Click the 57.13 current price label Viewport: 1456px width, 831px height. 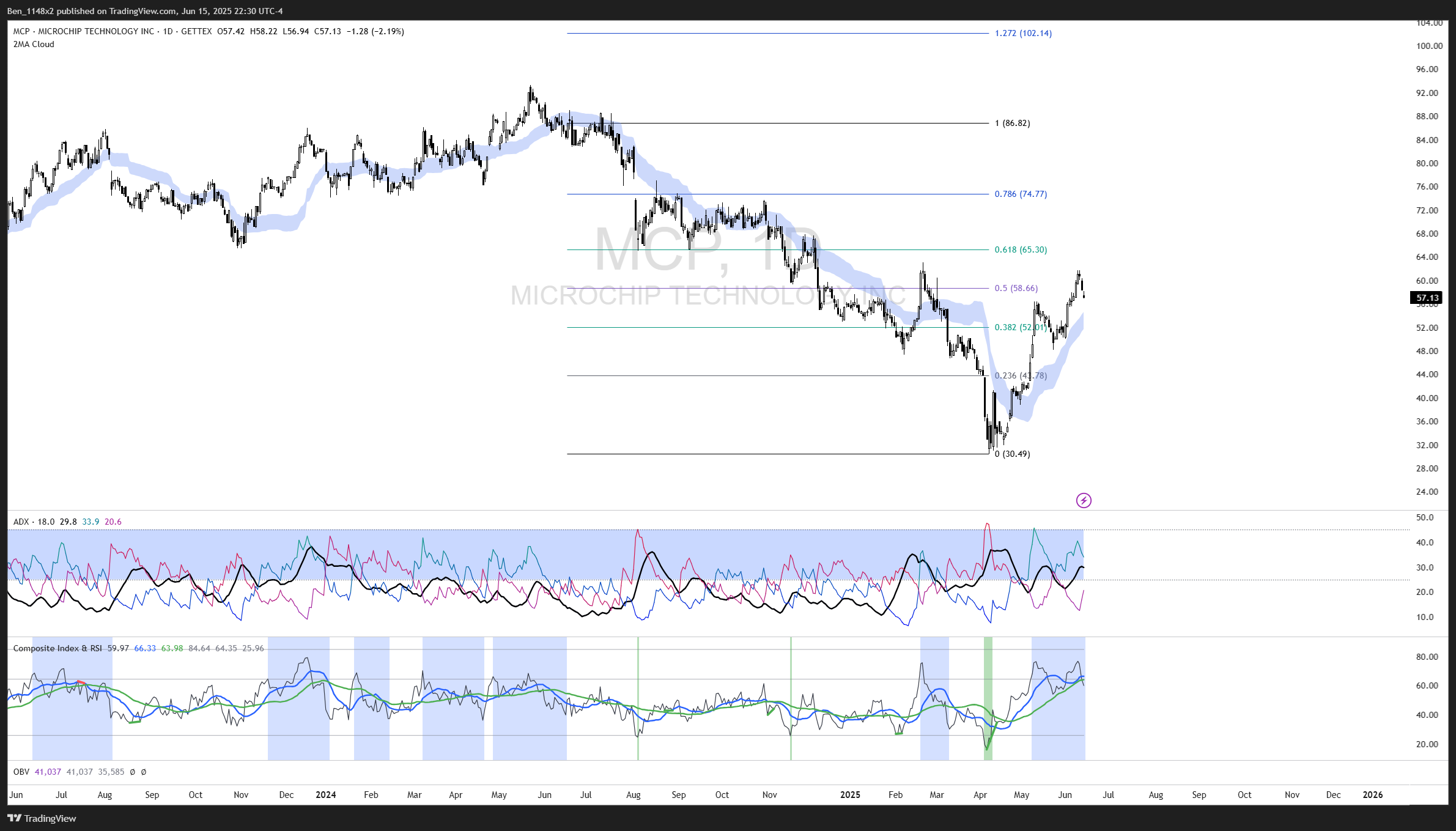[x=1427, y=298]
